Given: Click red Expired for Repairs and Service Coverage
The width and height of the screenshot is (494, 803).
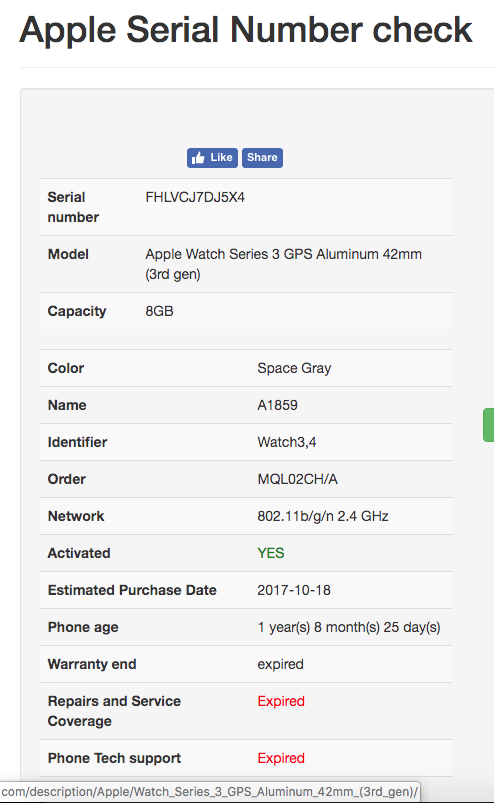Looking at the screenshot, I should tap(281, 701).
